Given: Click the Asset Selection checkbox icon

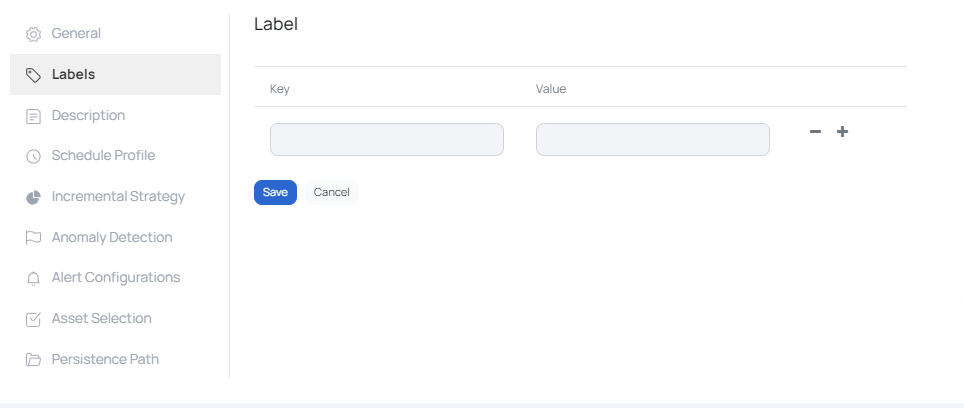Looking at the screenshot, I should (x=33, y=319).
